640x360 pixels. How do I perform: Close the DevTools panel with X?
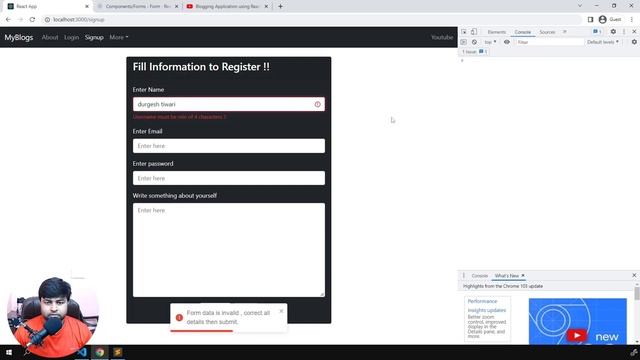pyautogui.click(x=634, y=31)
